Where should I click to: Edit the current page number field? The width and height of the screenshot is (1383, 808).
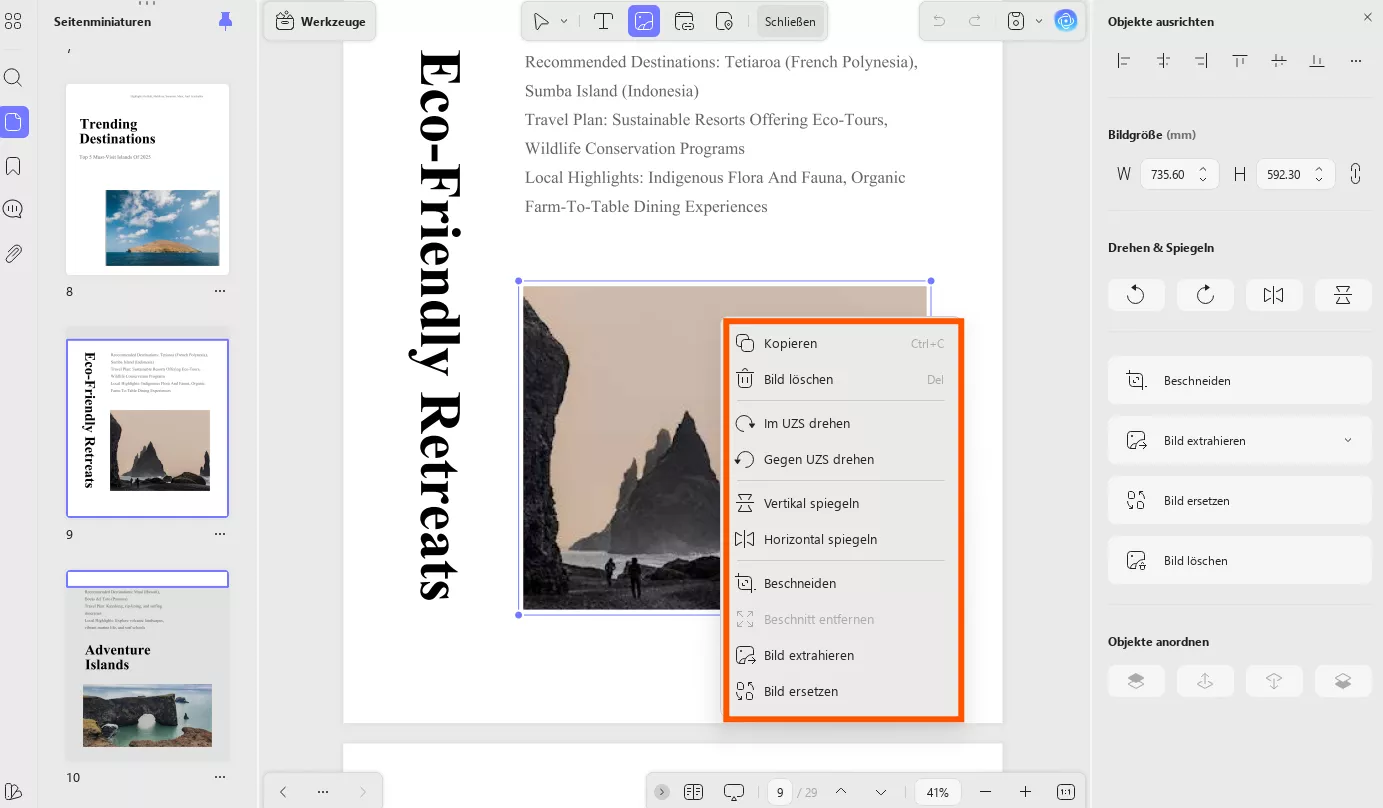click(780, 792)
